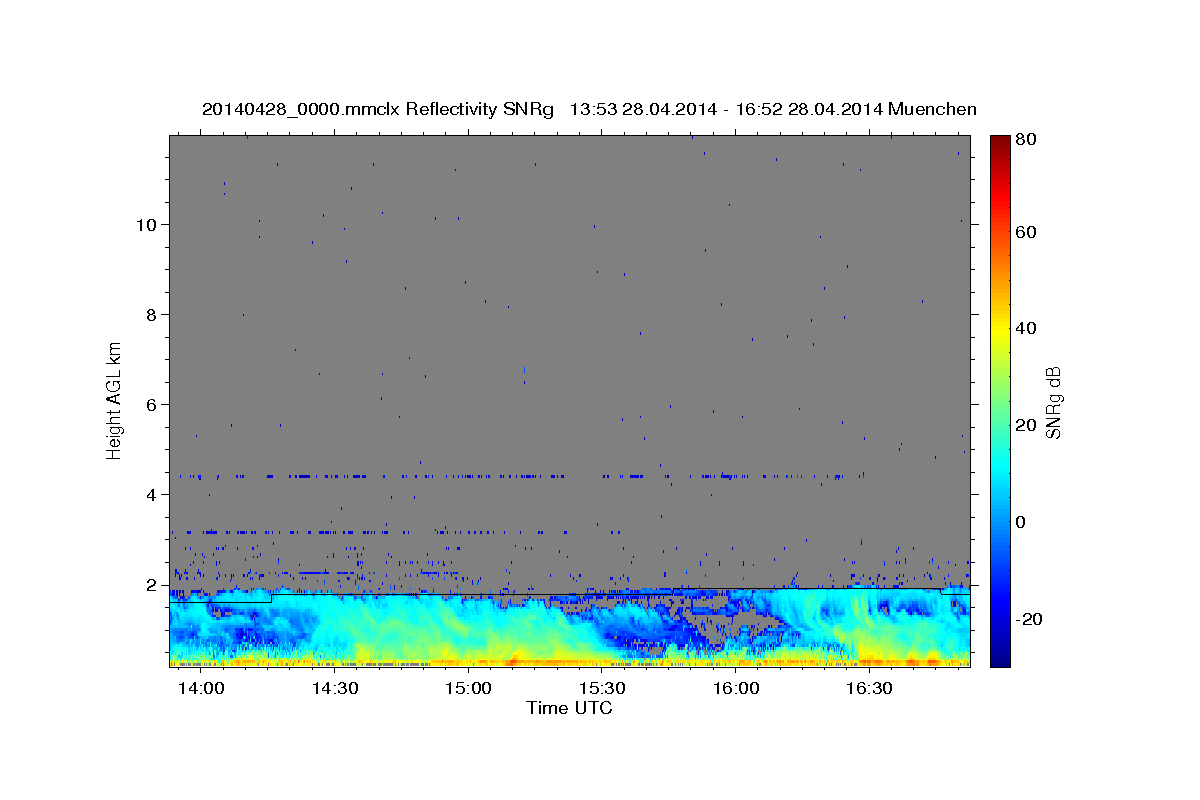
Task: Click the 16:30 time tick label
Action: (x=869, y=689)
